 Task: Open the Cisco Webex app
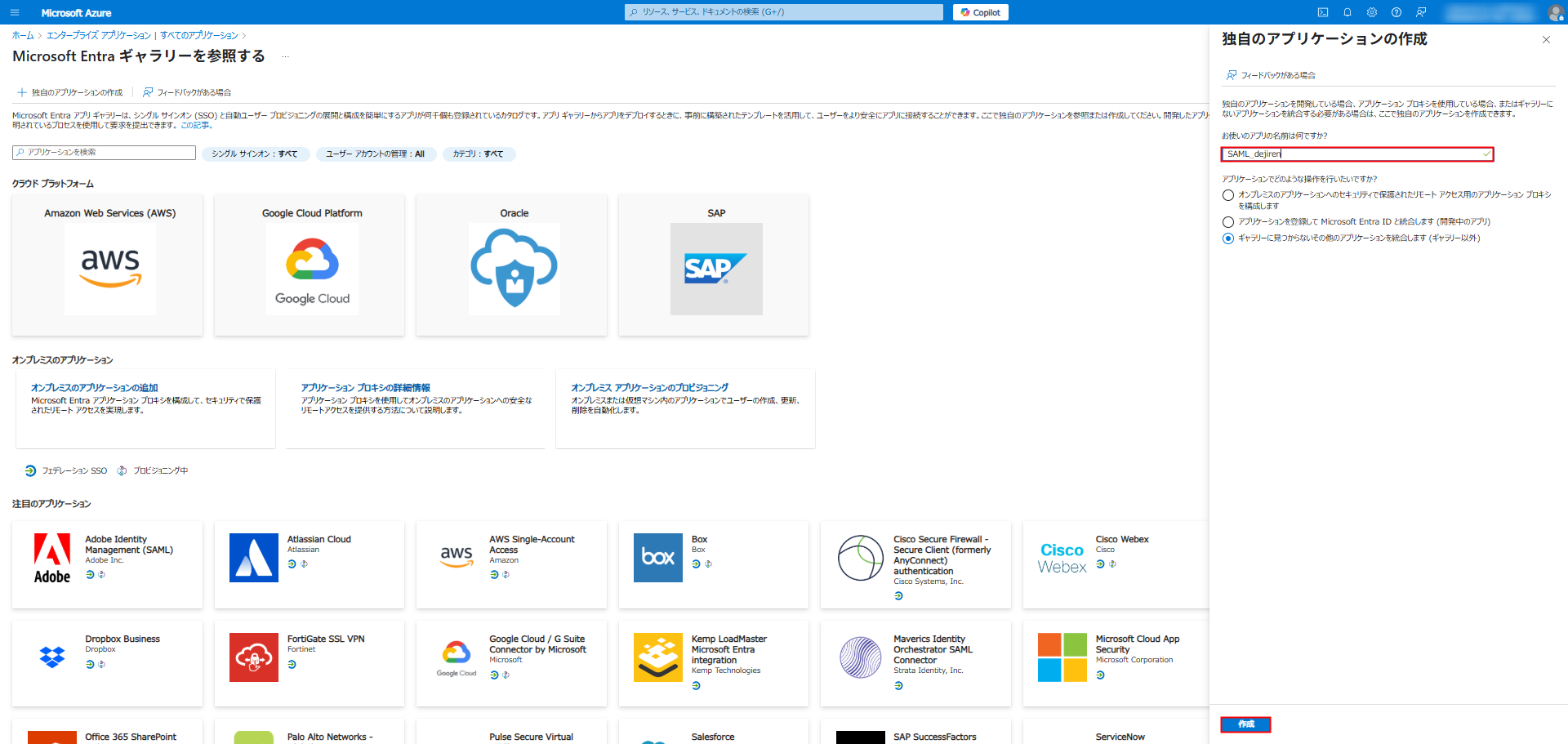pyautogui.click(x=1116, y=564)
